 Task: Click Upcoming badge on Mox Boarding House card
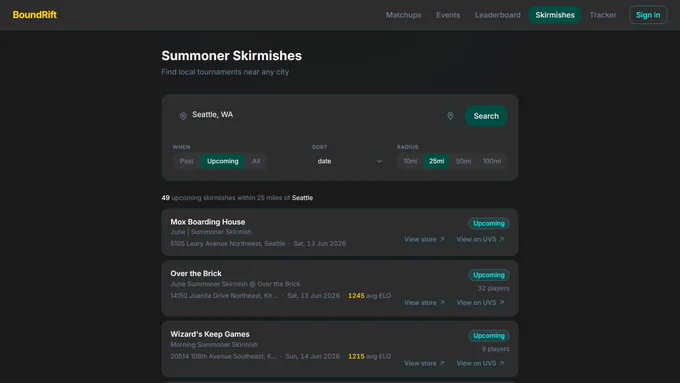(x=489, y=223)
